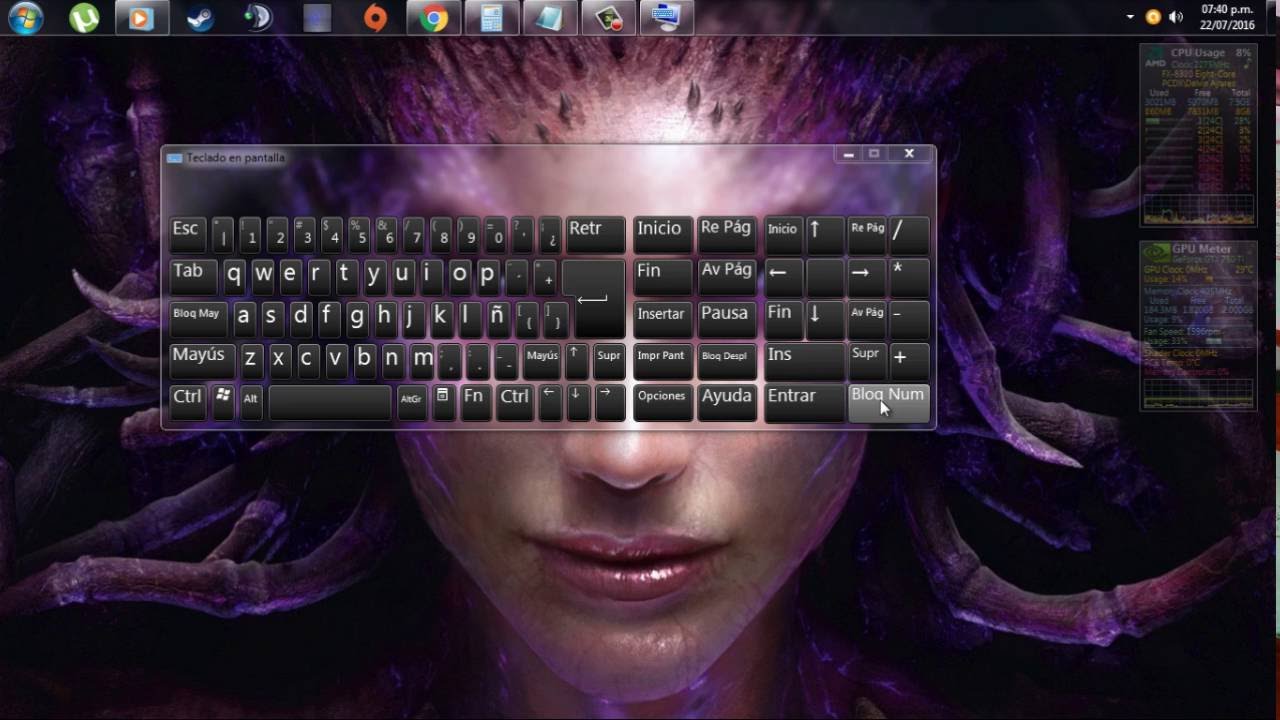Click the large Enter arrow key
Screen dimensions: 1280x720
(593, 298)
